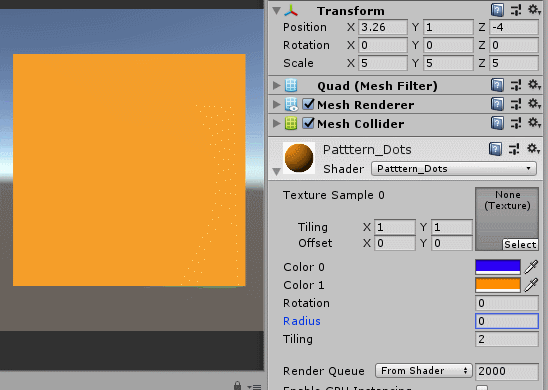Open Mesh Collider help icon
Screen dimensions: 548x390
497,123
